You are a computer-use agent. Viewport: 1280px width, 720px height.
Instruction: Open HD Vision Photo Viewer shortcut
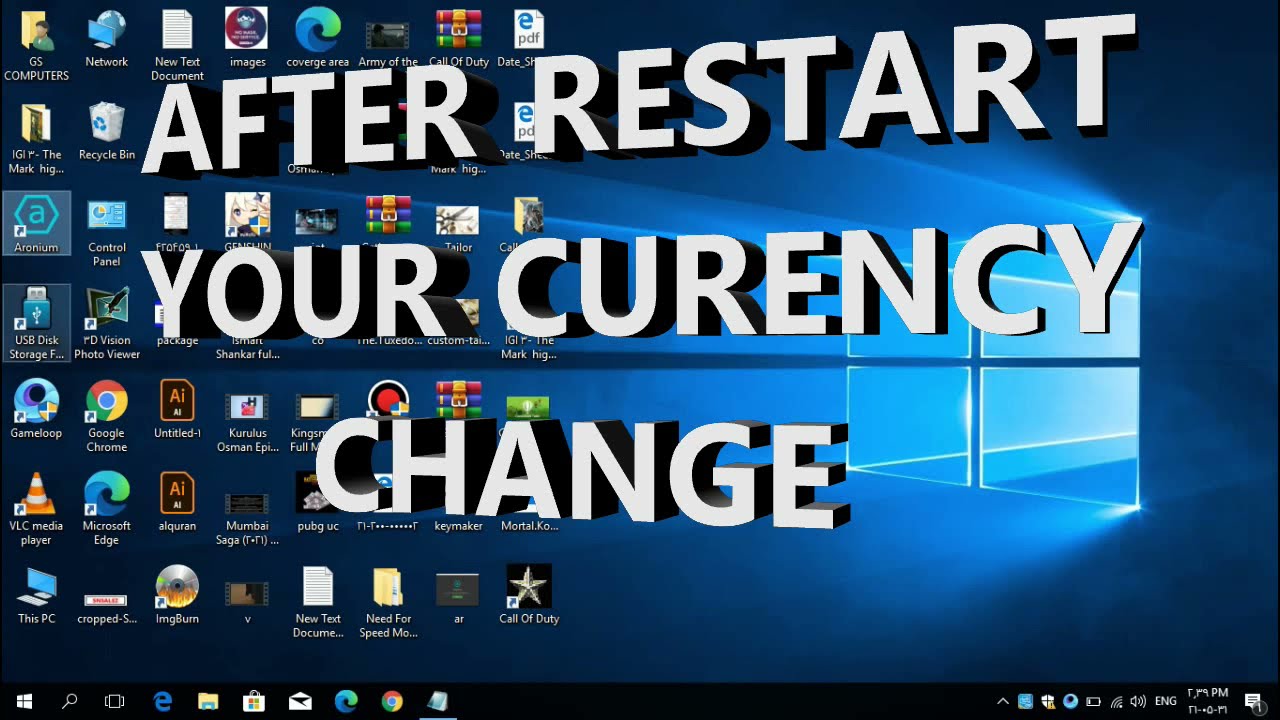[106, 324]
